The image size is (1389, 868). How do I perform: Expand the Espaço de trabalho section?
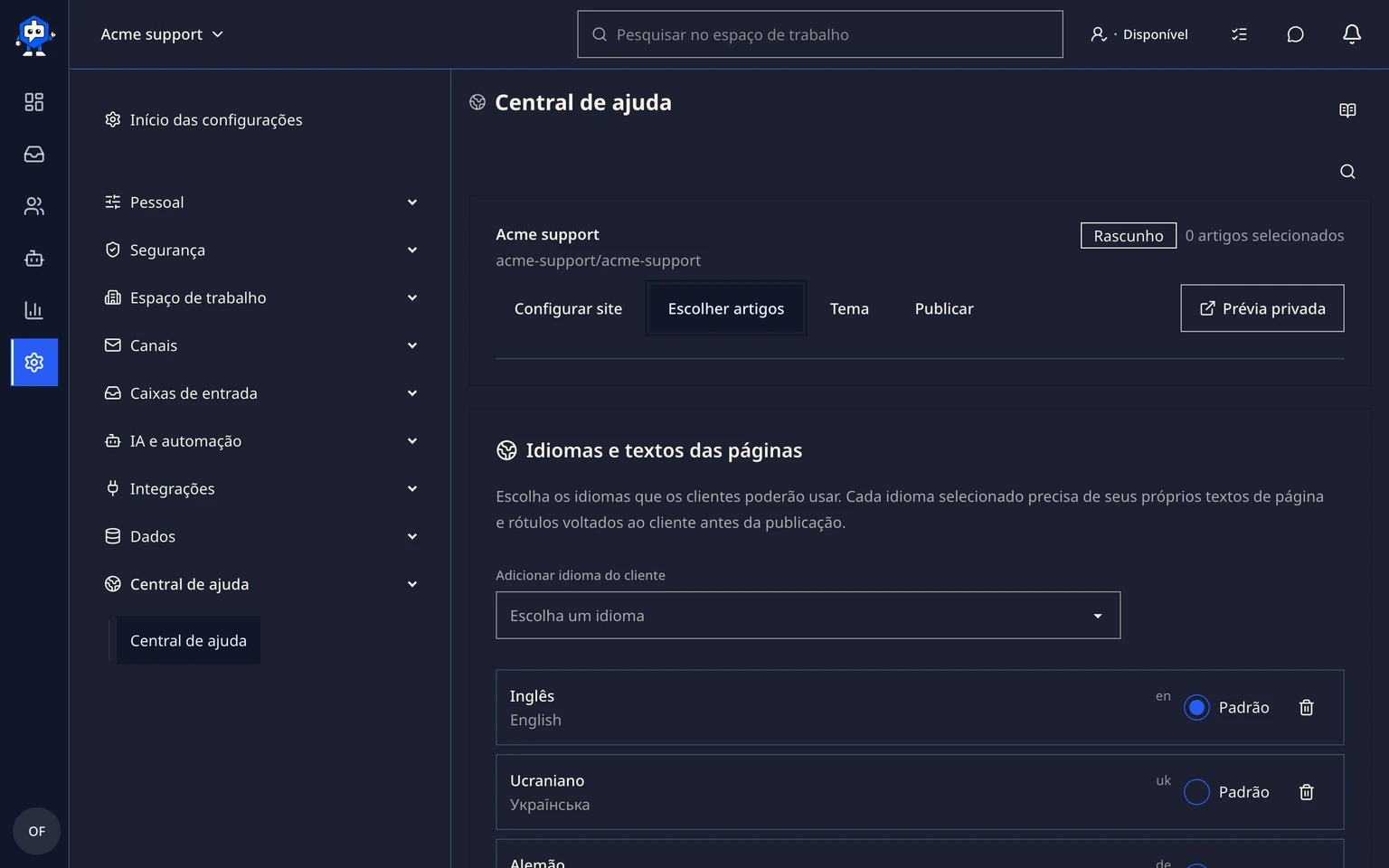point(261,298)
